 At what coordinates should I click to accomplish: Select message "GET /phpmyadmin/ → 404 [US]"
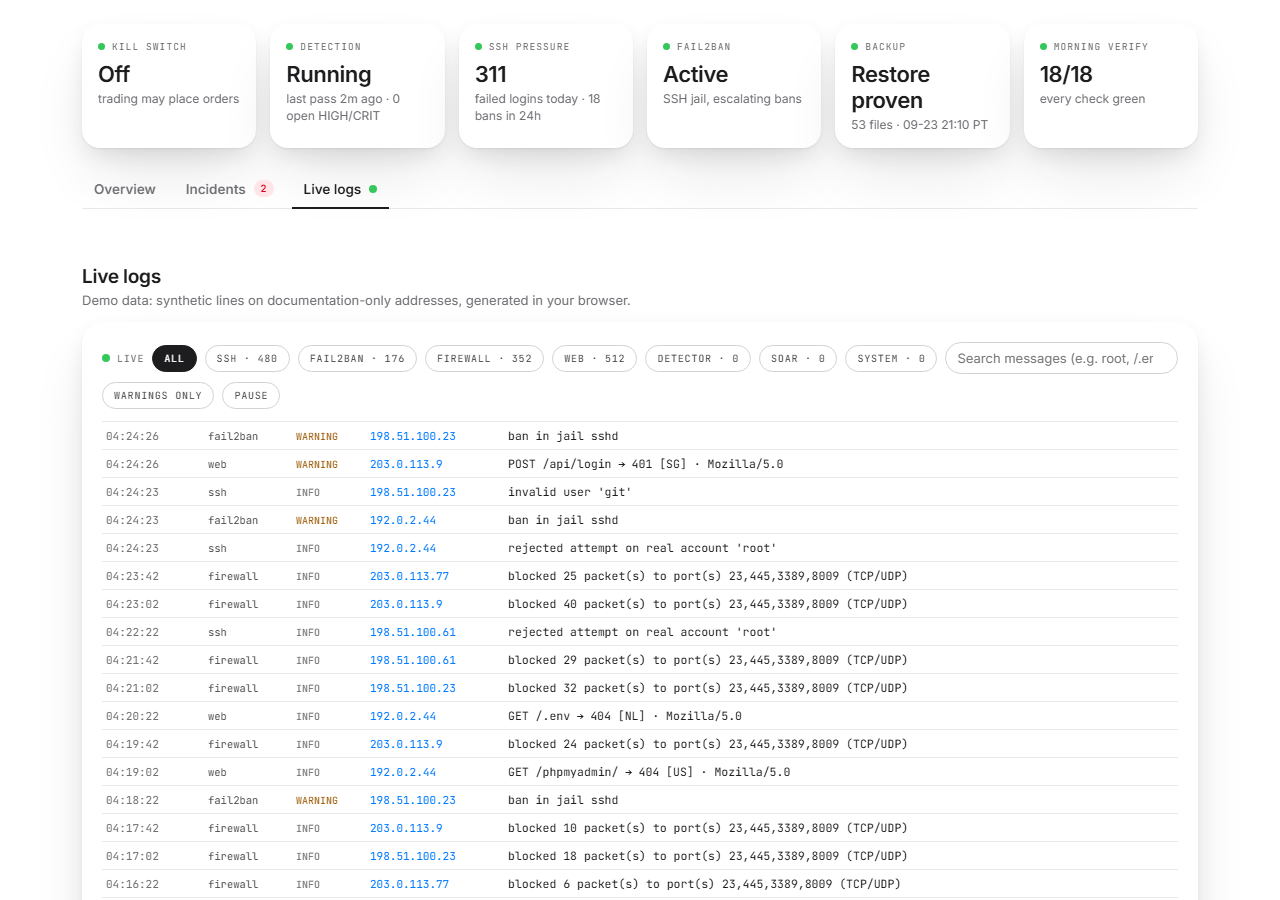click(x=649, y=772)
